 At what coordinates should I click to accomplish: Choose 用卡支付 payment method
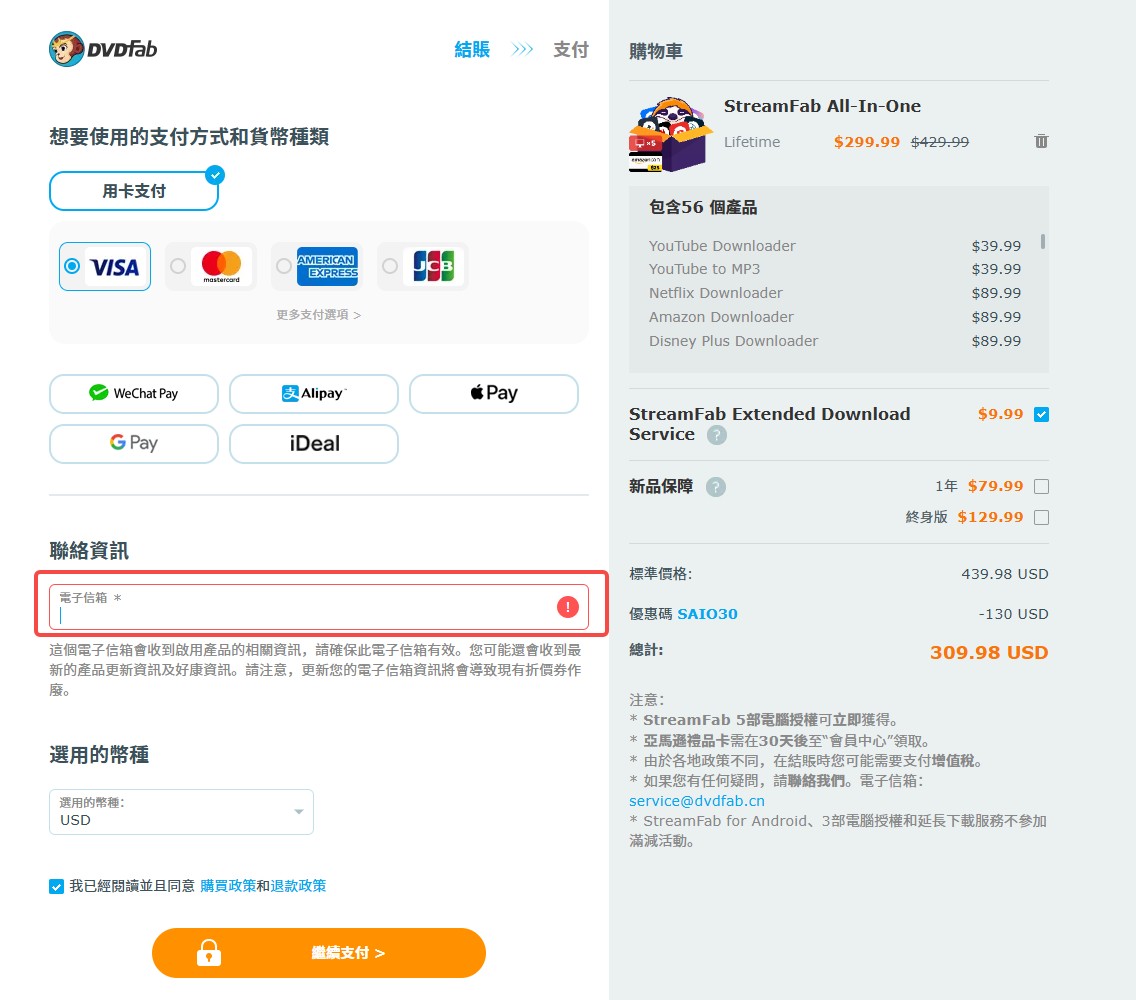134,191
